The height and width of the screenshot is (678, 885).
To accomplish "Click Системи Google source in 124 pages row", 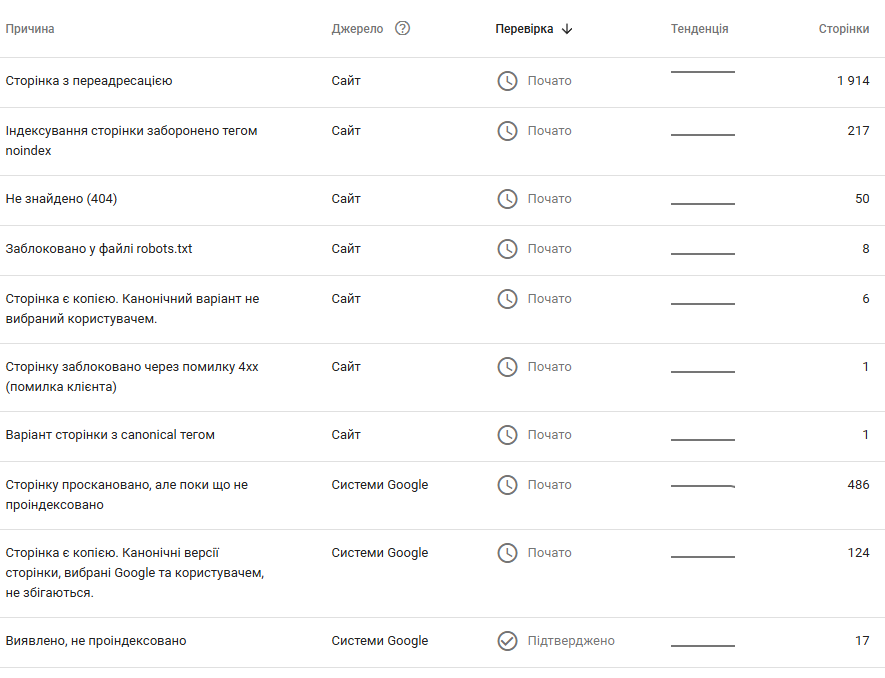I will [x=379, y=553].
